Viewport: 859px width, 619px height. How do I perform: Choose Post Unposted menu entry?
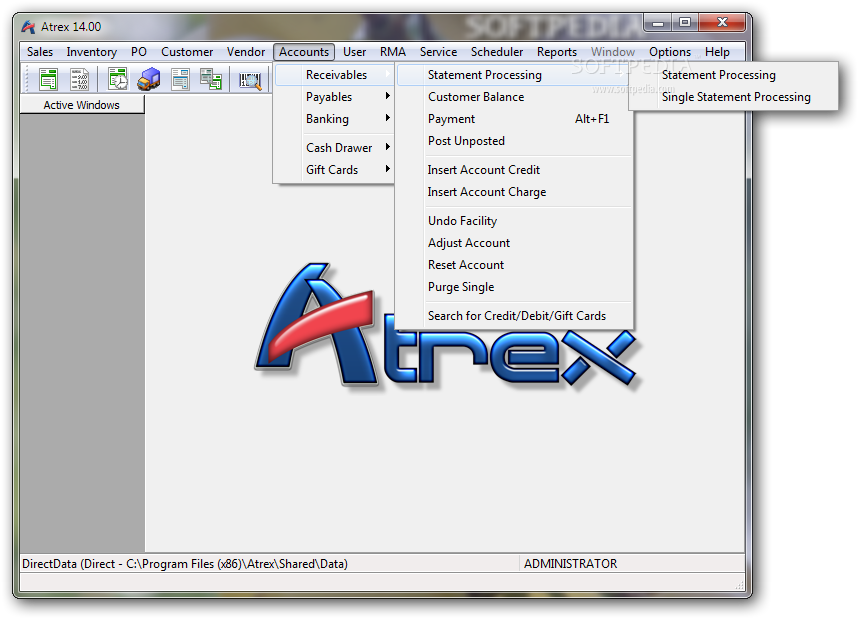tap(514, 140)
